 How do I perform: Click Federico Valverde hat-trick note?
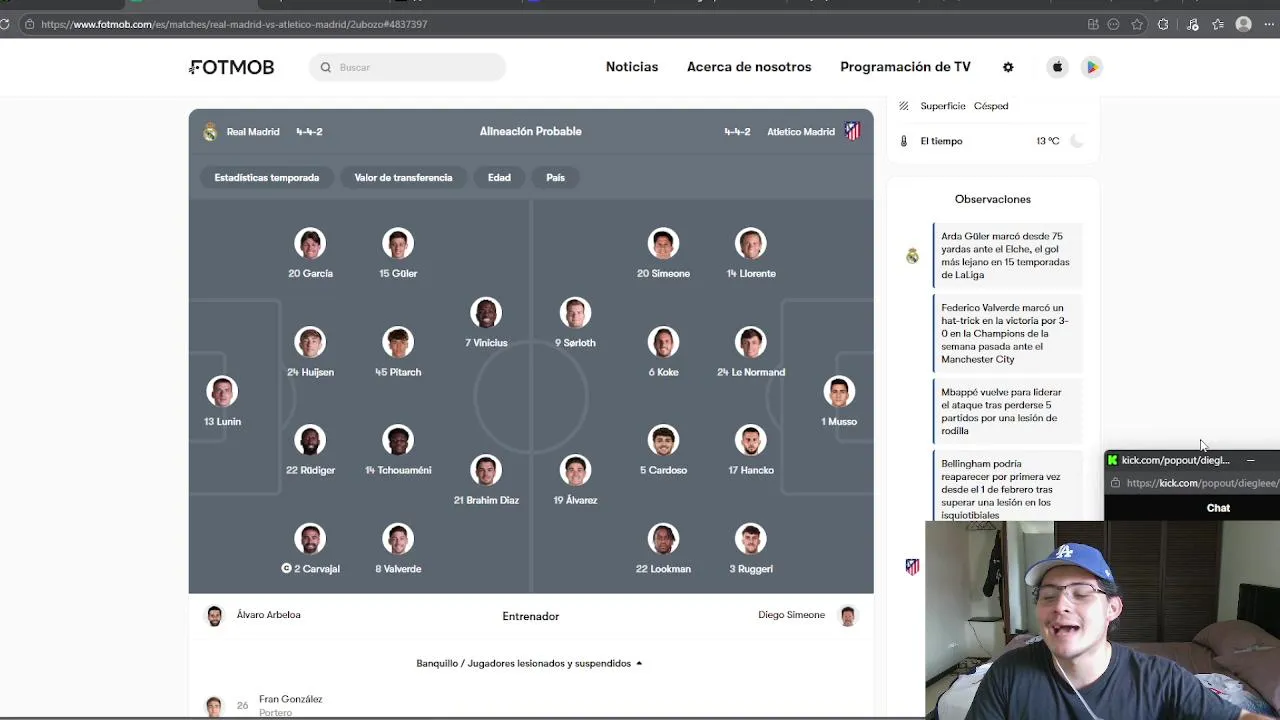point(1007,334)
